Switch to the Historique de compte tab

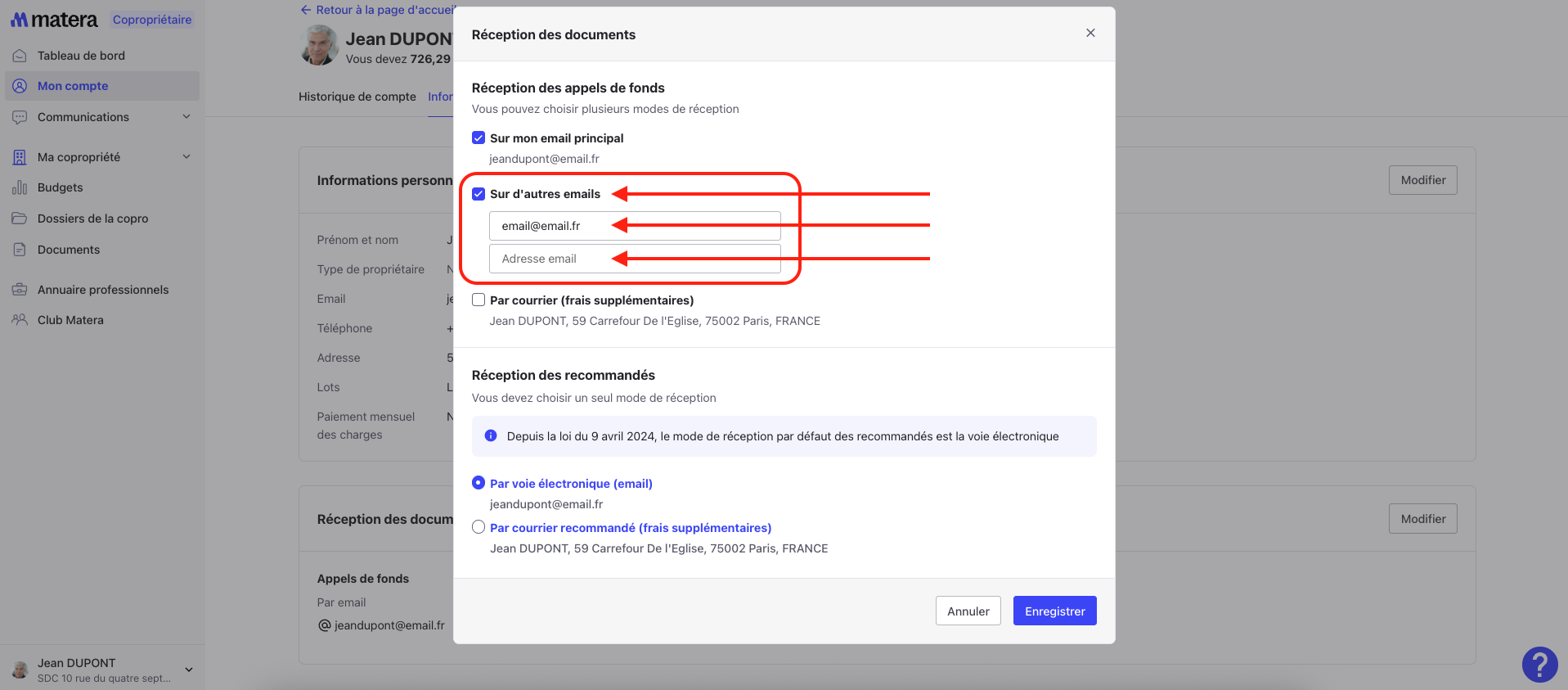tap(357, 97)
